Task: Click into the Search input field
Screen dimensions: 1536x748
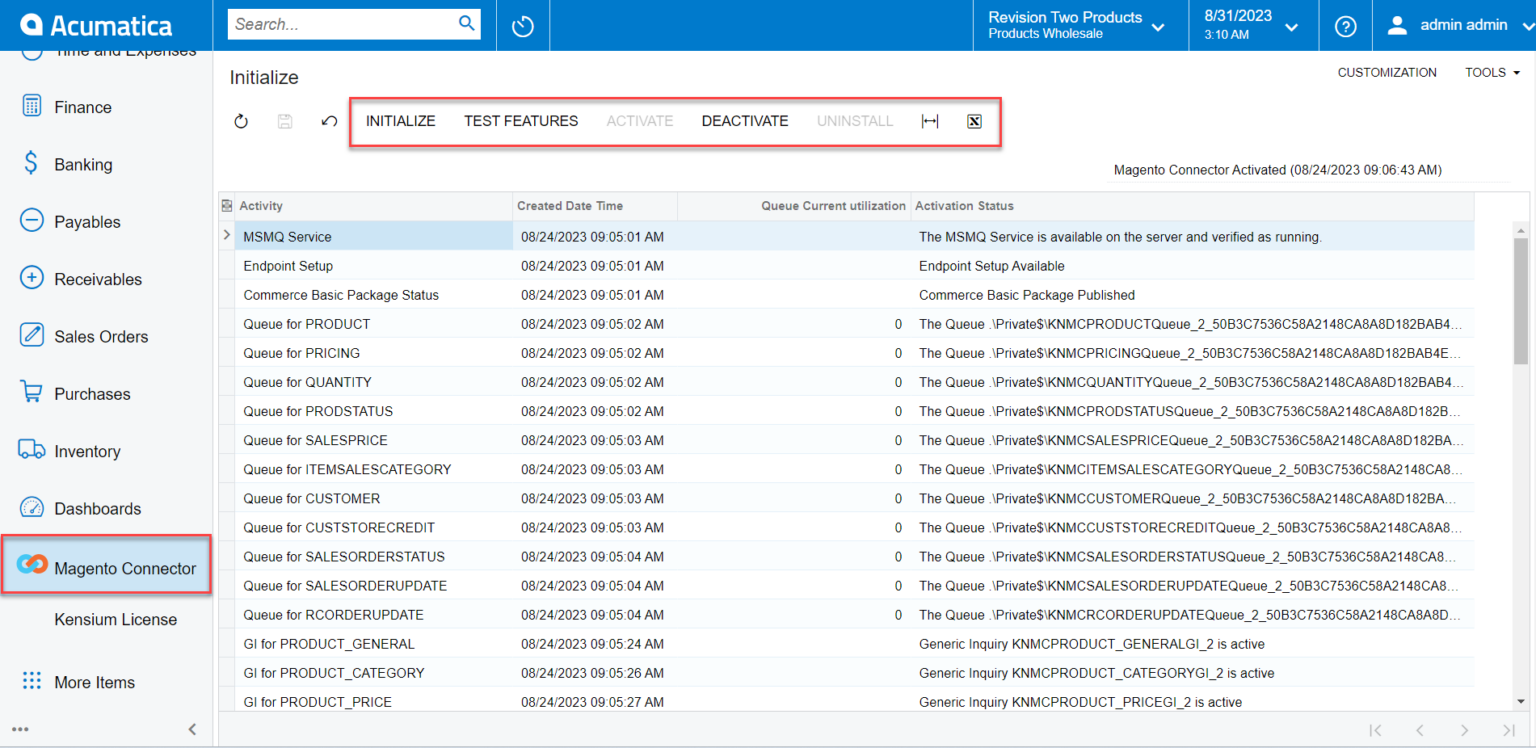Action: pos(342,24)
